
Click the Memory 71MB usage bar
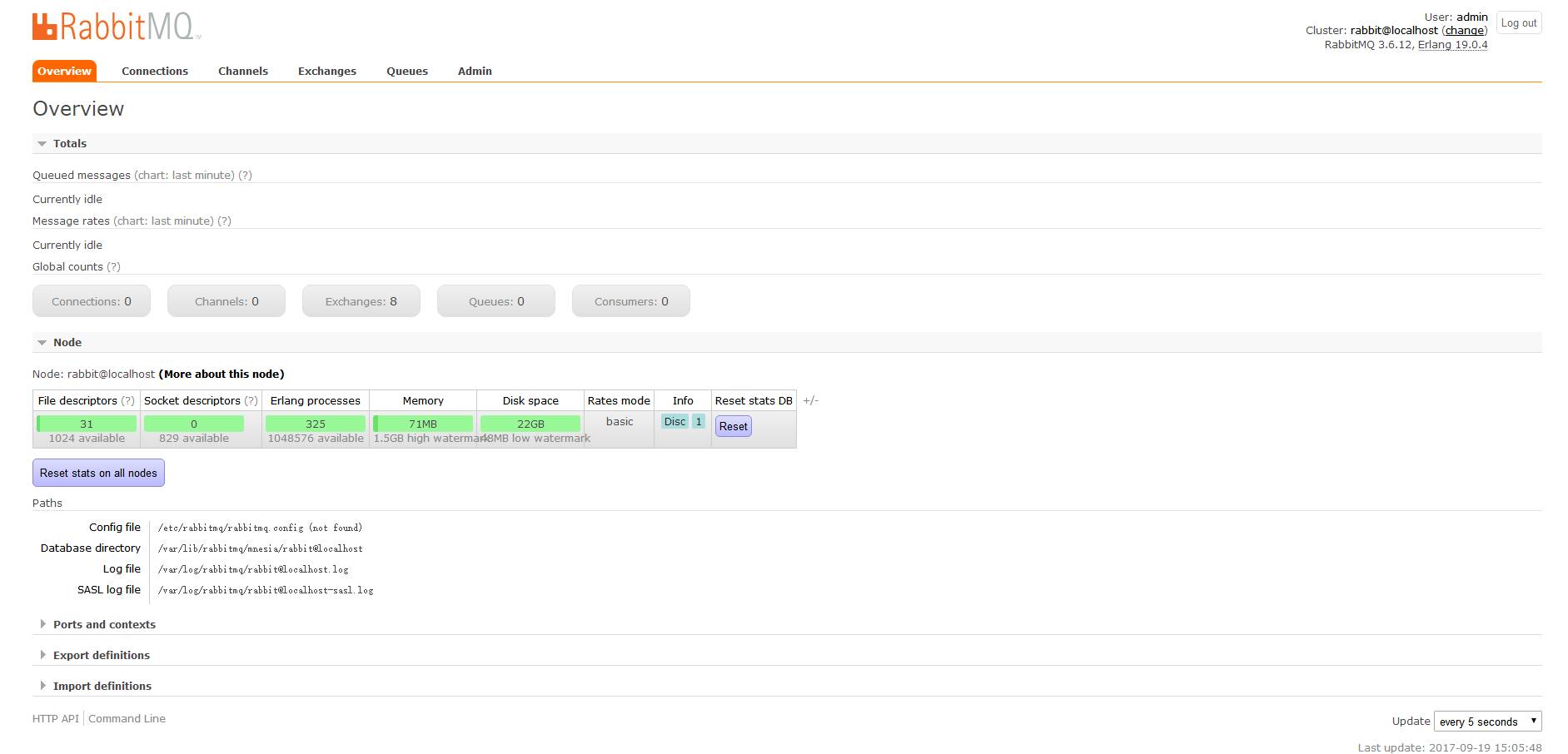pos(423,424)
